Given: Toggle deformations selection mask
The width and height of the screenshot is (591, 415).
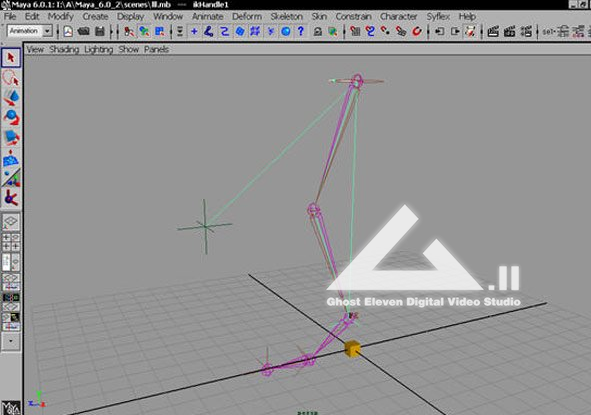Looking at the screenshot, I should pos(255,31).
